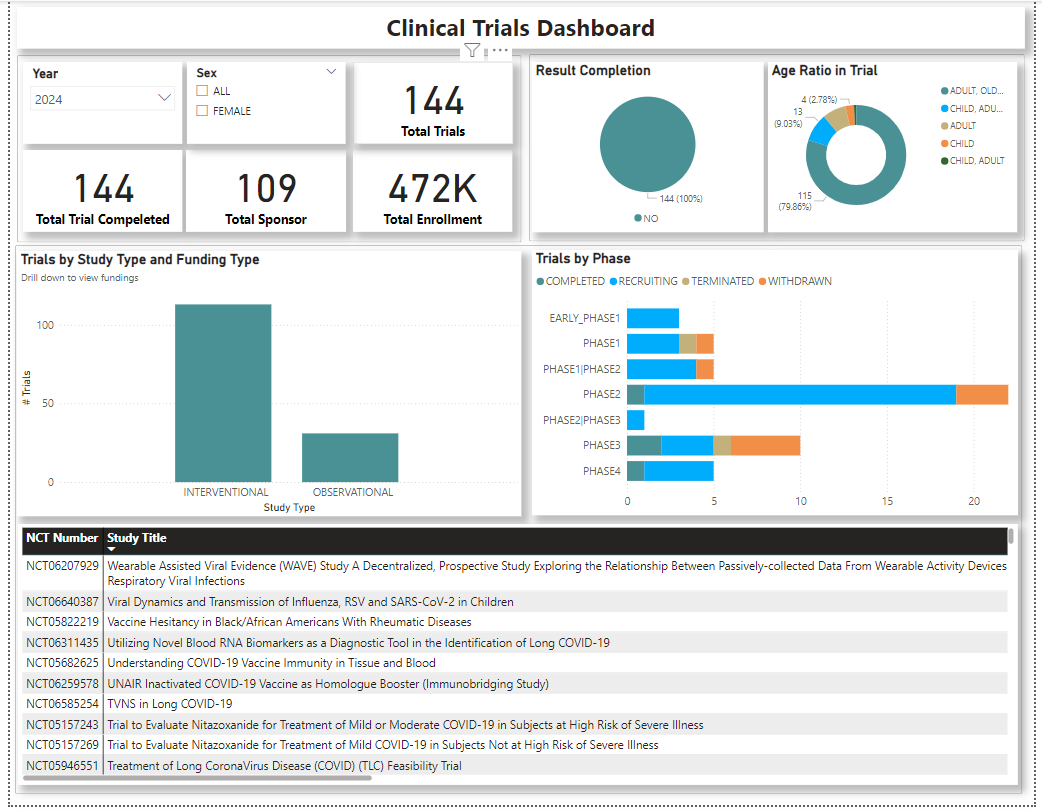The height and width of the screenshot is (812, 1042).
Task: Select the Total Trials KPI card
Action: [x=433, y=103]
